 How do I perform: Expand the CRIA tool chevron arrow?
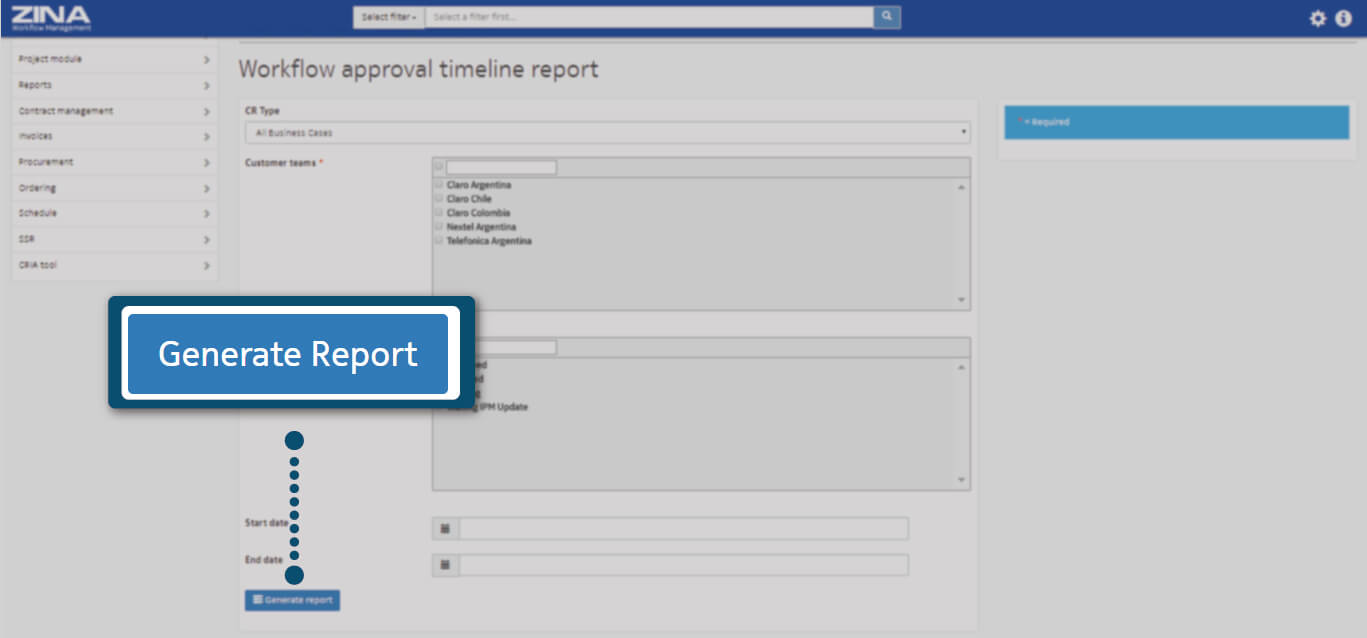[206, 266]
